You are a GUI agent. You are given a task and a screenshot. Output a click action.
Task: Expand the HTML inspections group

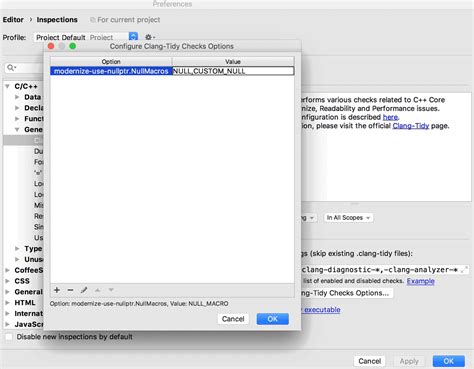(7, 303)
